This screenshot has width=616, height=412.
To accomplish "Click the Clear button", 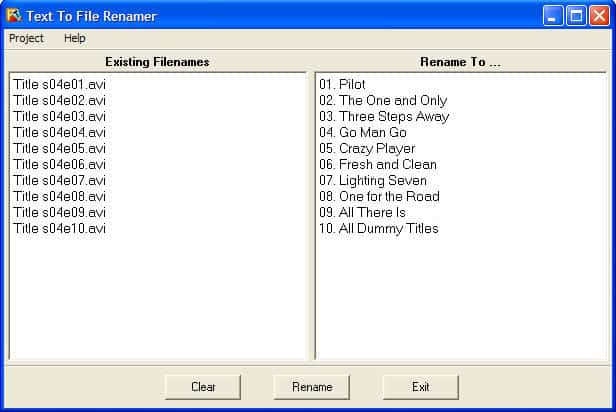I will [x=203, y=387].
